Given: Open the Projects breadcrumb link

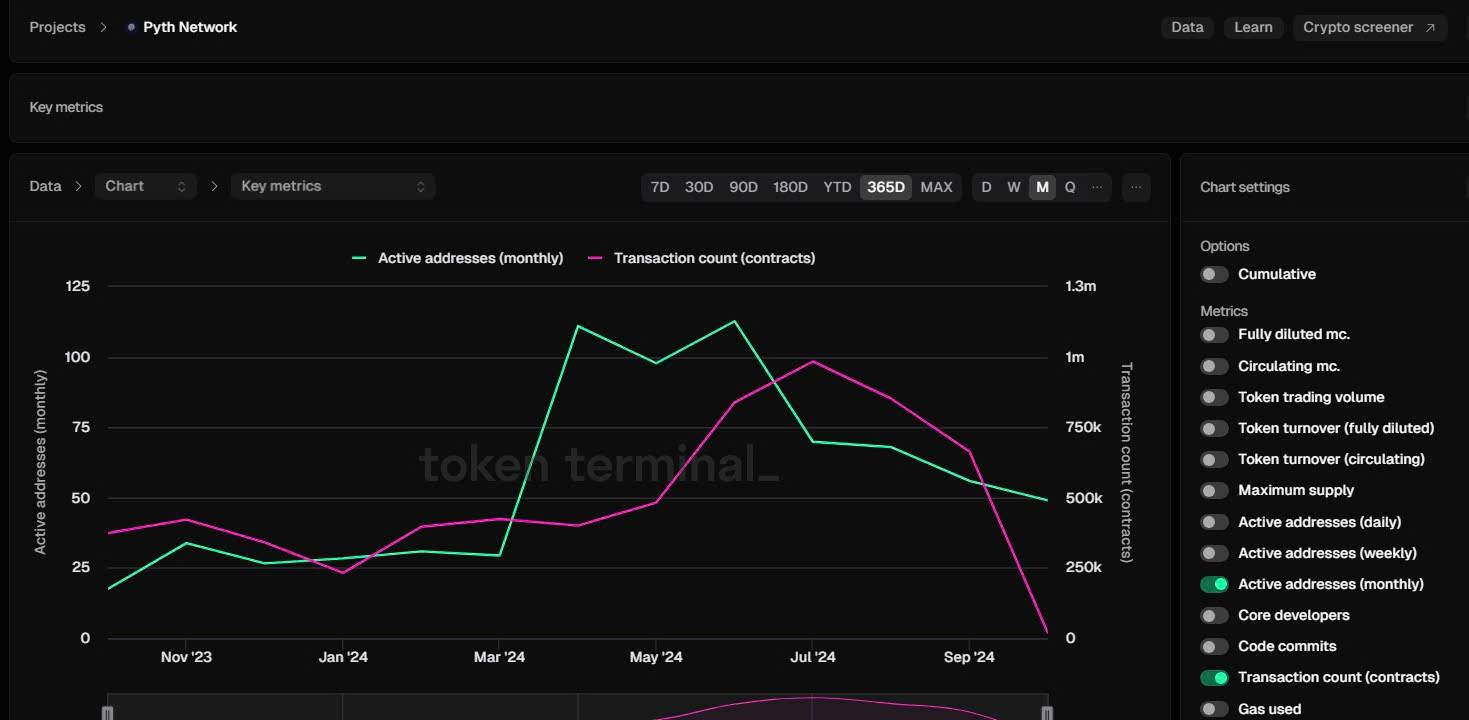Looking at the screenshot, I should pyautogui.click(x=57, y=28).
